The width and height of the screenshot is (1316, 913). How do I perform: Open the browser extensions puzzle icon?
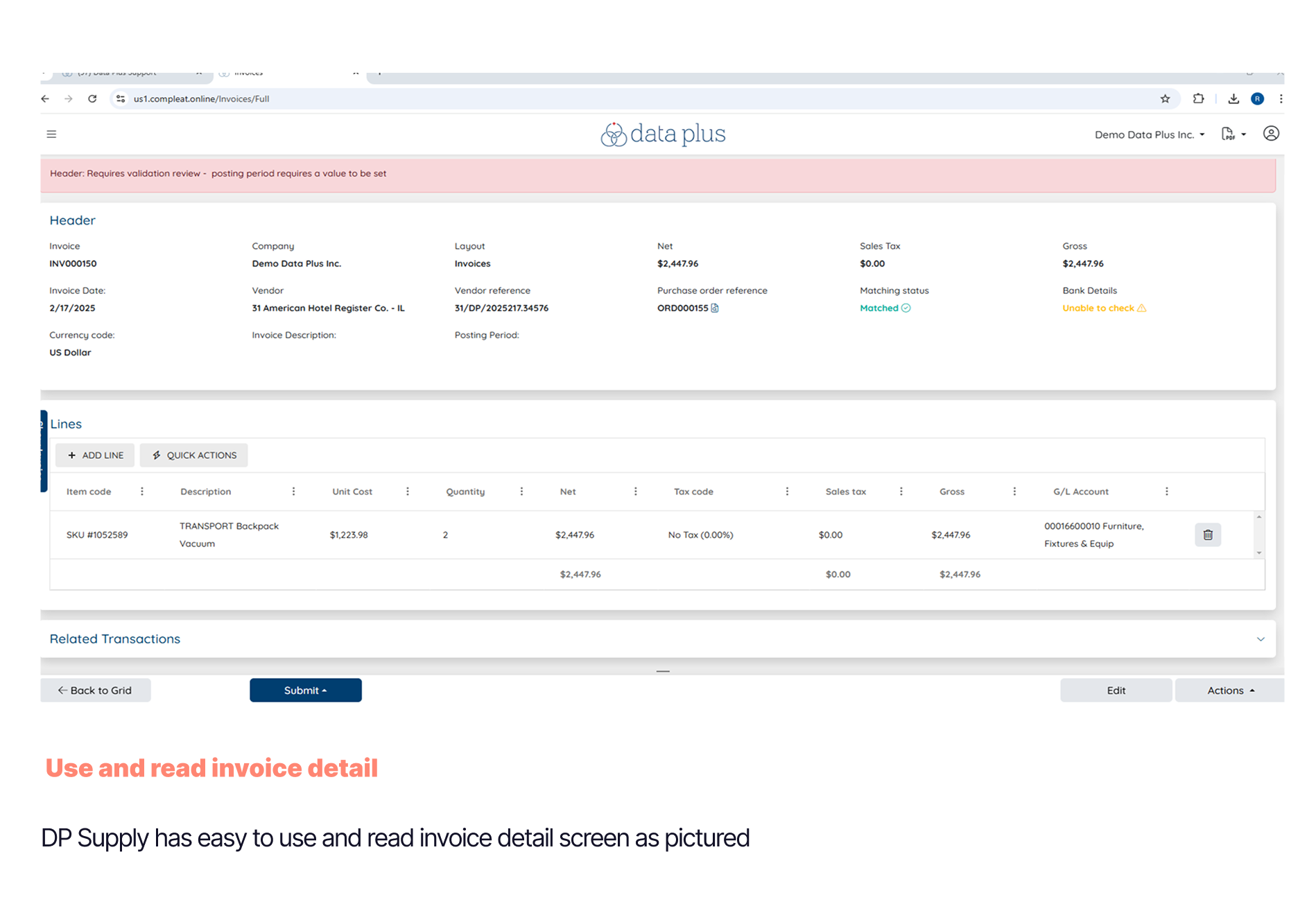[1198, 98]
